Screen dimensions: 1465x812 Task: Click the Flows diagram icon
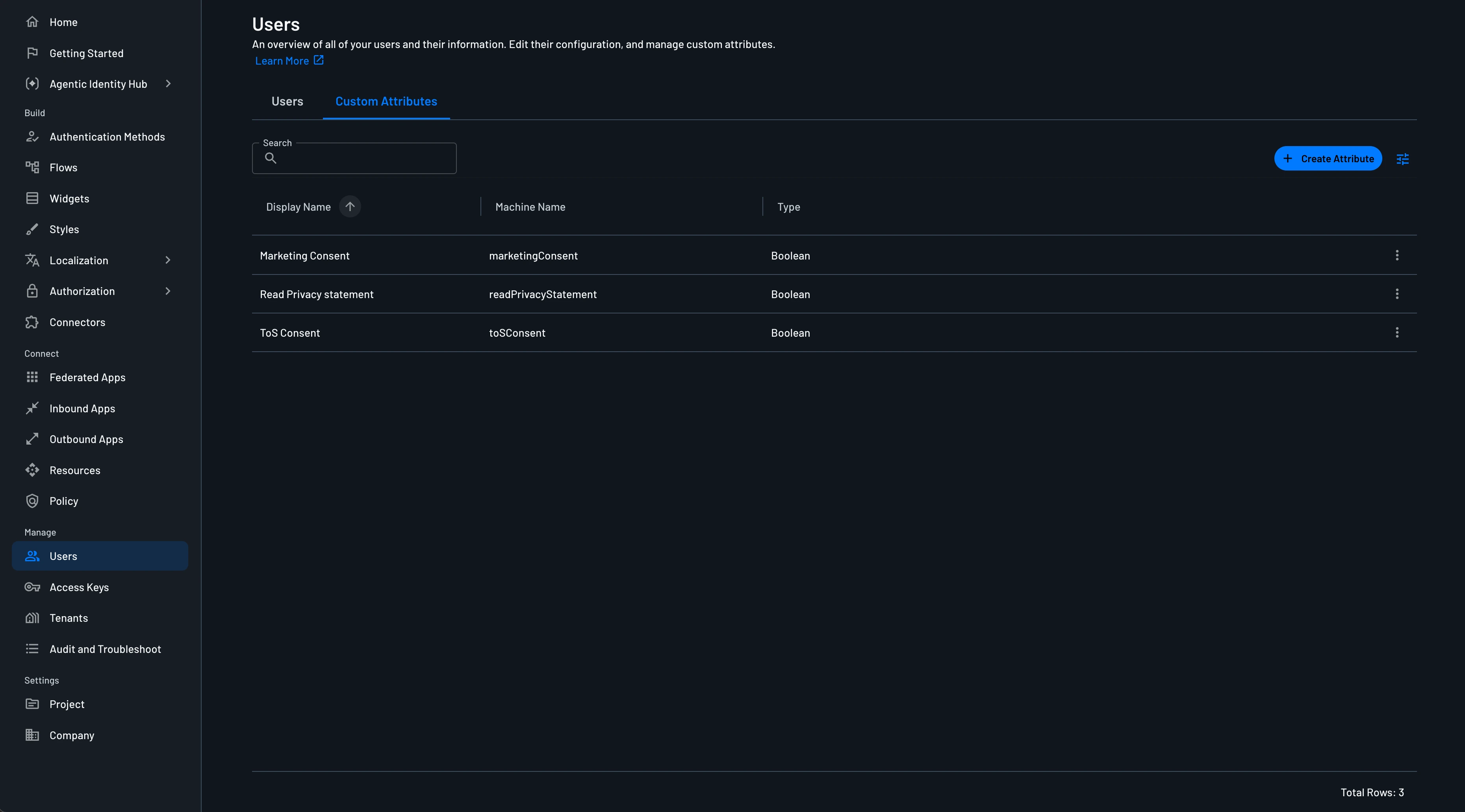pos(32,167)
